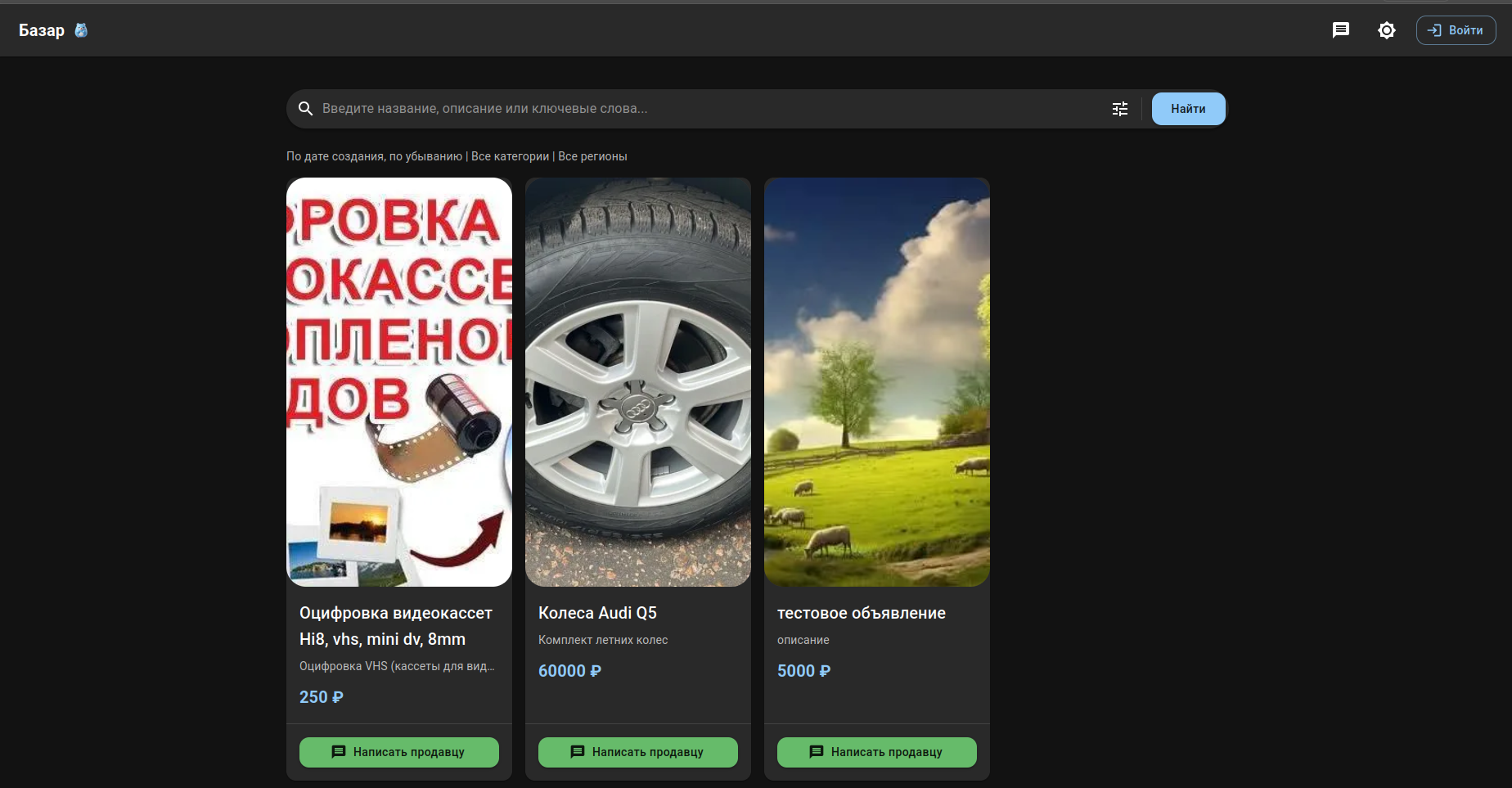
Task: Open the meadow landscape listing image
Action: point(877,381)
